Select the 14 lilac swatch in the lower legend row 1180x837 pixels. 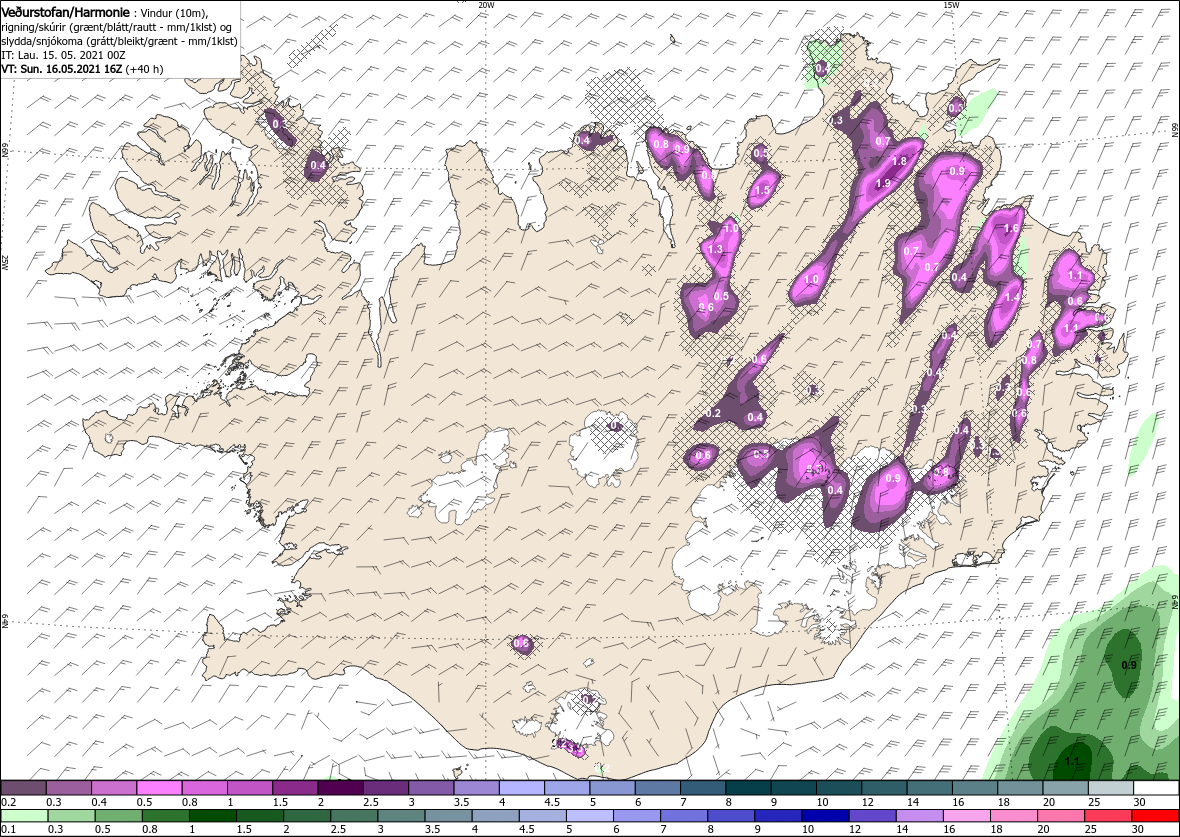click(920, 816)
